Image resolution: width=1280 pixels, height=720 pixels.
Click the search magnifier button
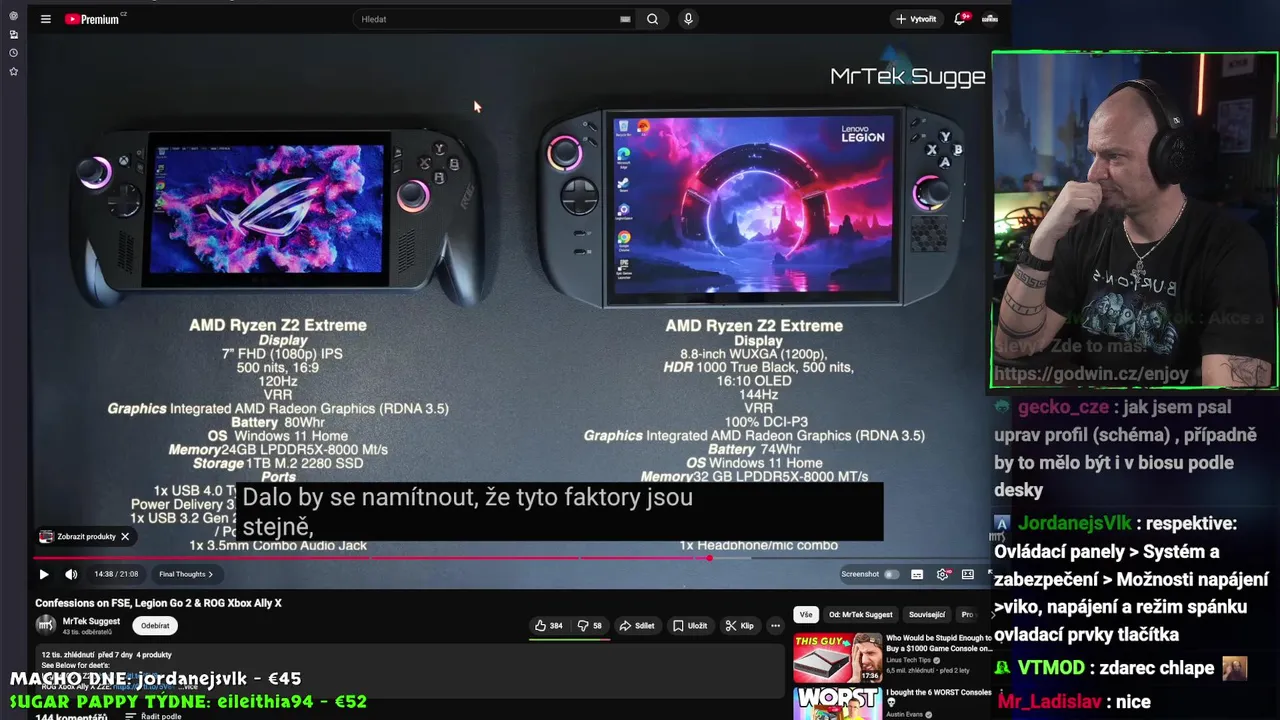652,19
